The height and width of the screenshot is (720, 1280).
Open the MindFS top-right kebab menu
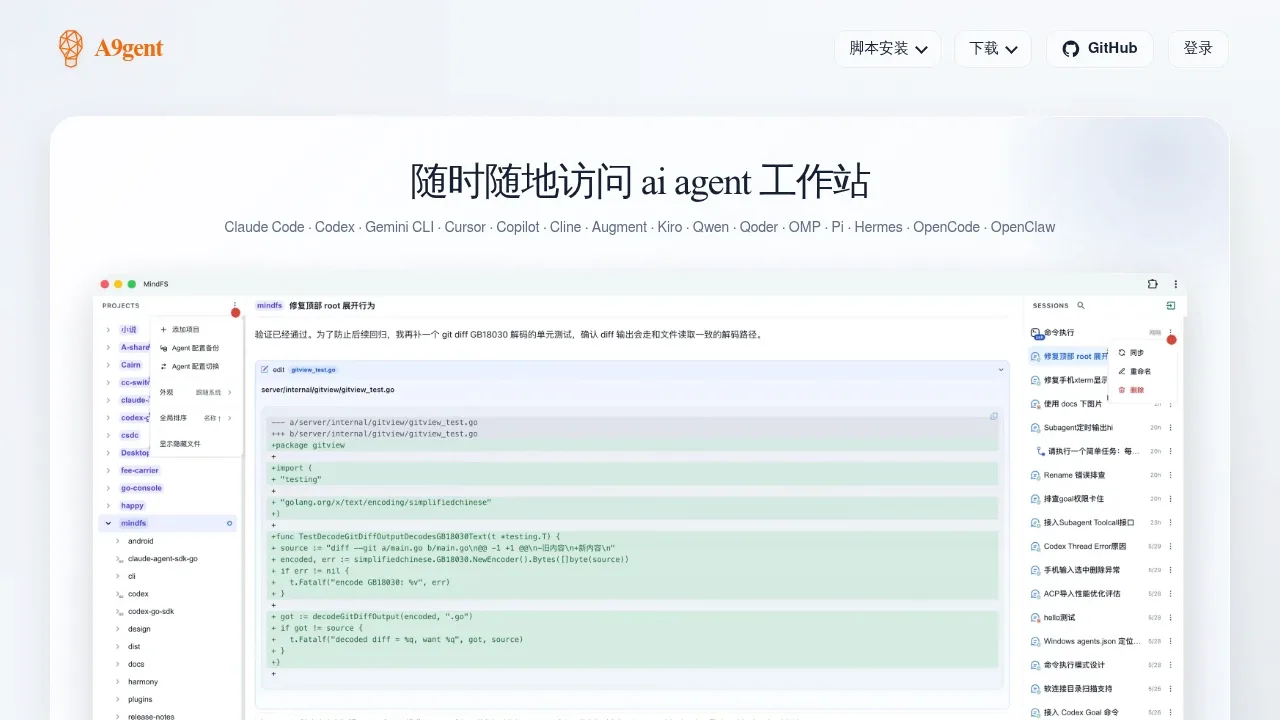(x=1176, y=284)
